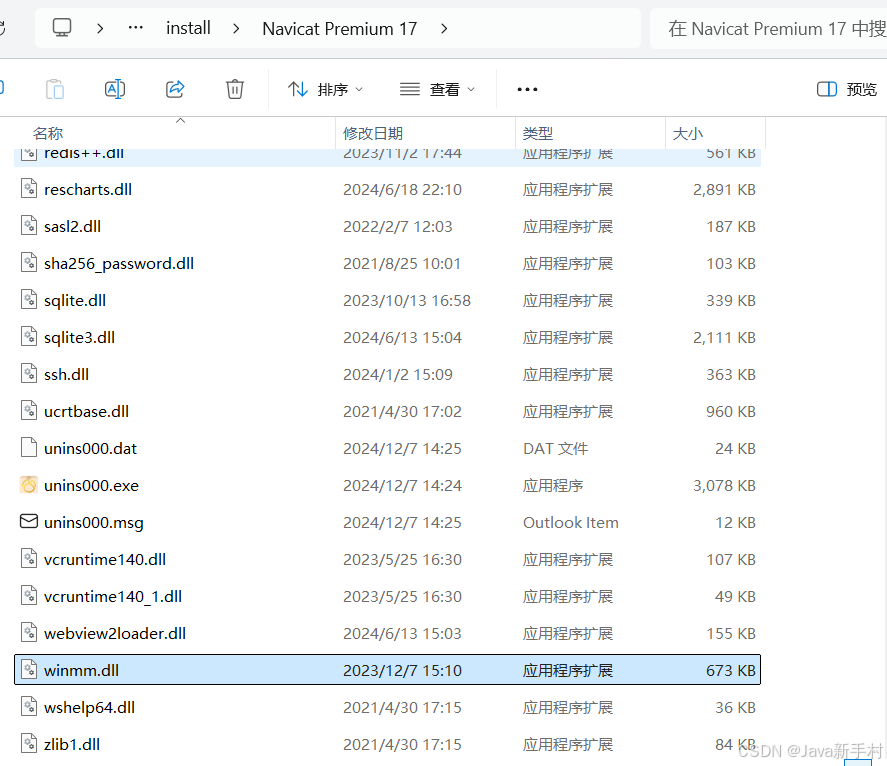Click chevron after Navicat Premium 17 breadcrumb
This screenshot has width=887, height=766.
point(444,28)
